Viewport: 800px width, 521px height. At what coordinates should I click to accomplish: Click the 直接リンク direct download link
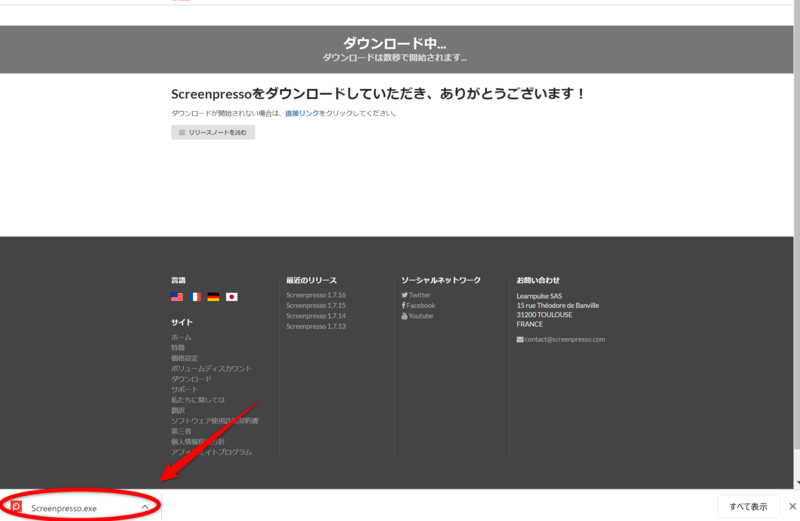pos(302,113)
